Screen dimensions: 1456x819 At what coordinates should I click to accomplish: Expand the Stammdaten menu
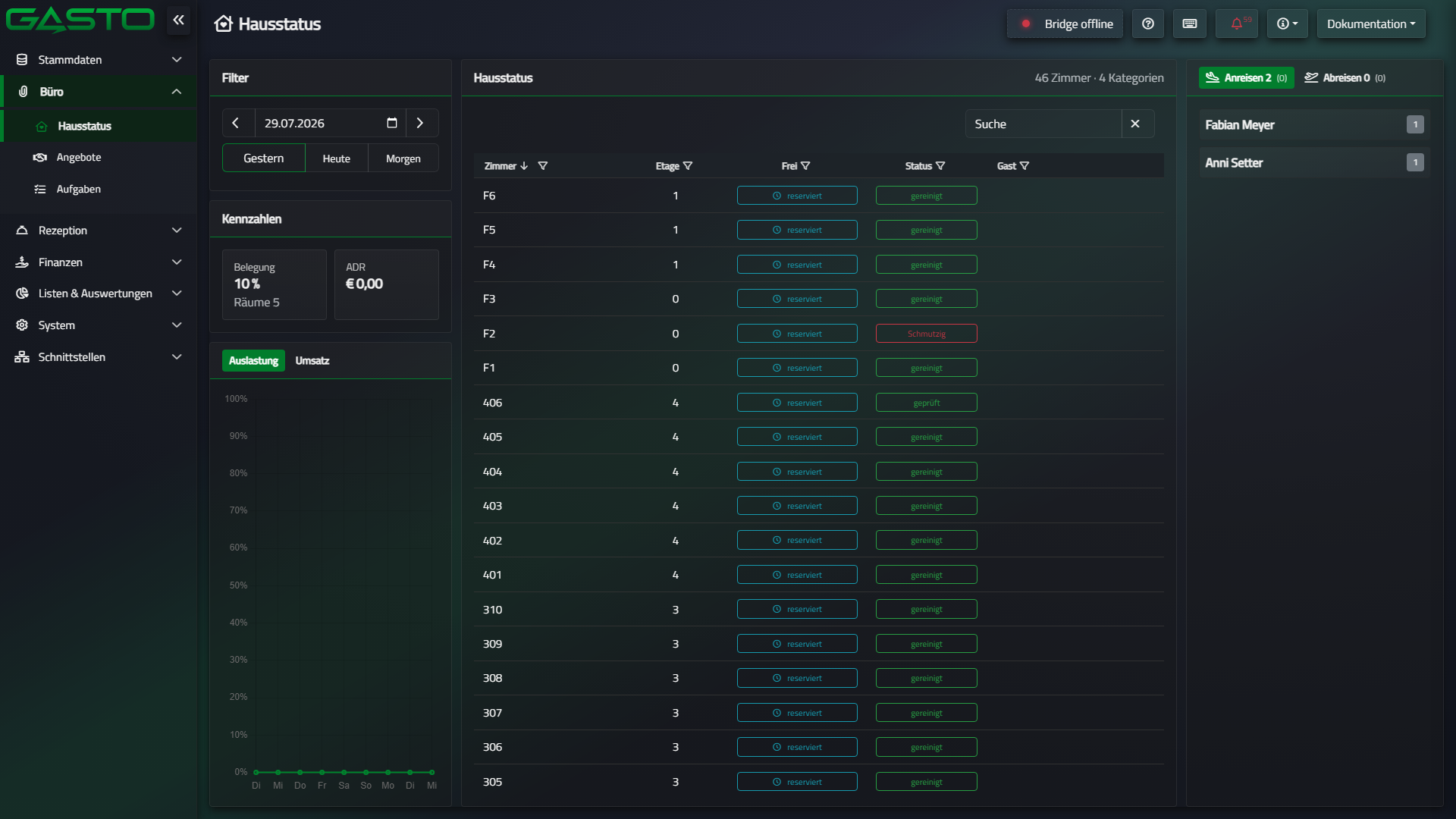click(99, 60)
